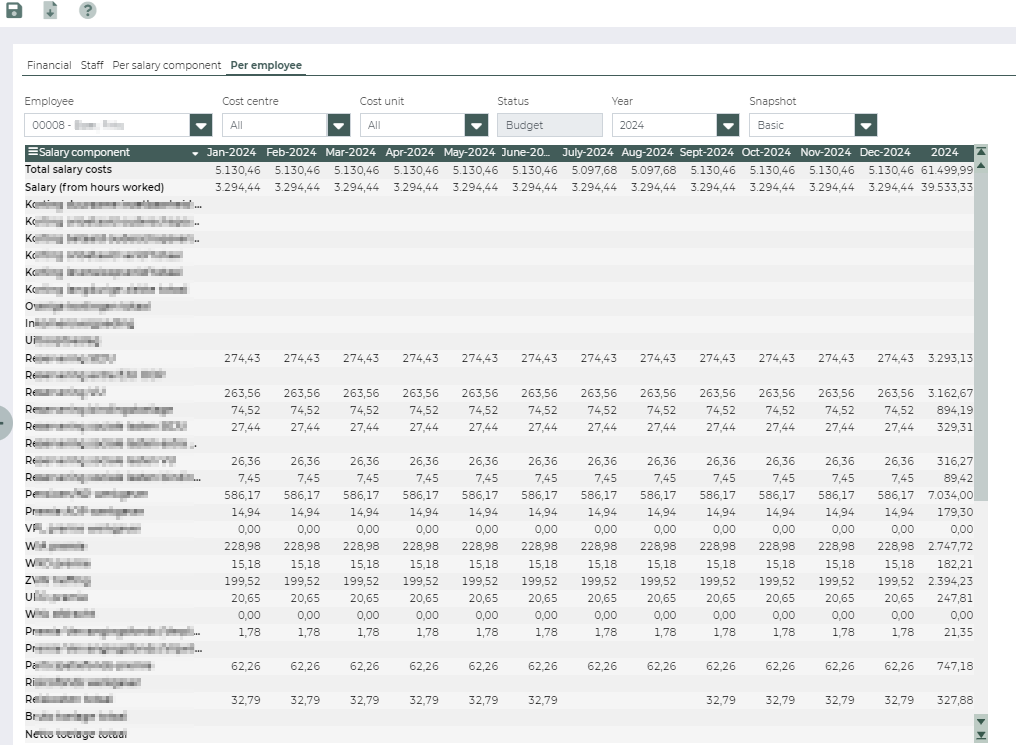The image size is (1016, 745).
Task: Click the save disk icon
Action: [14, 10]
